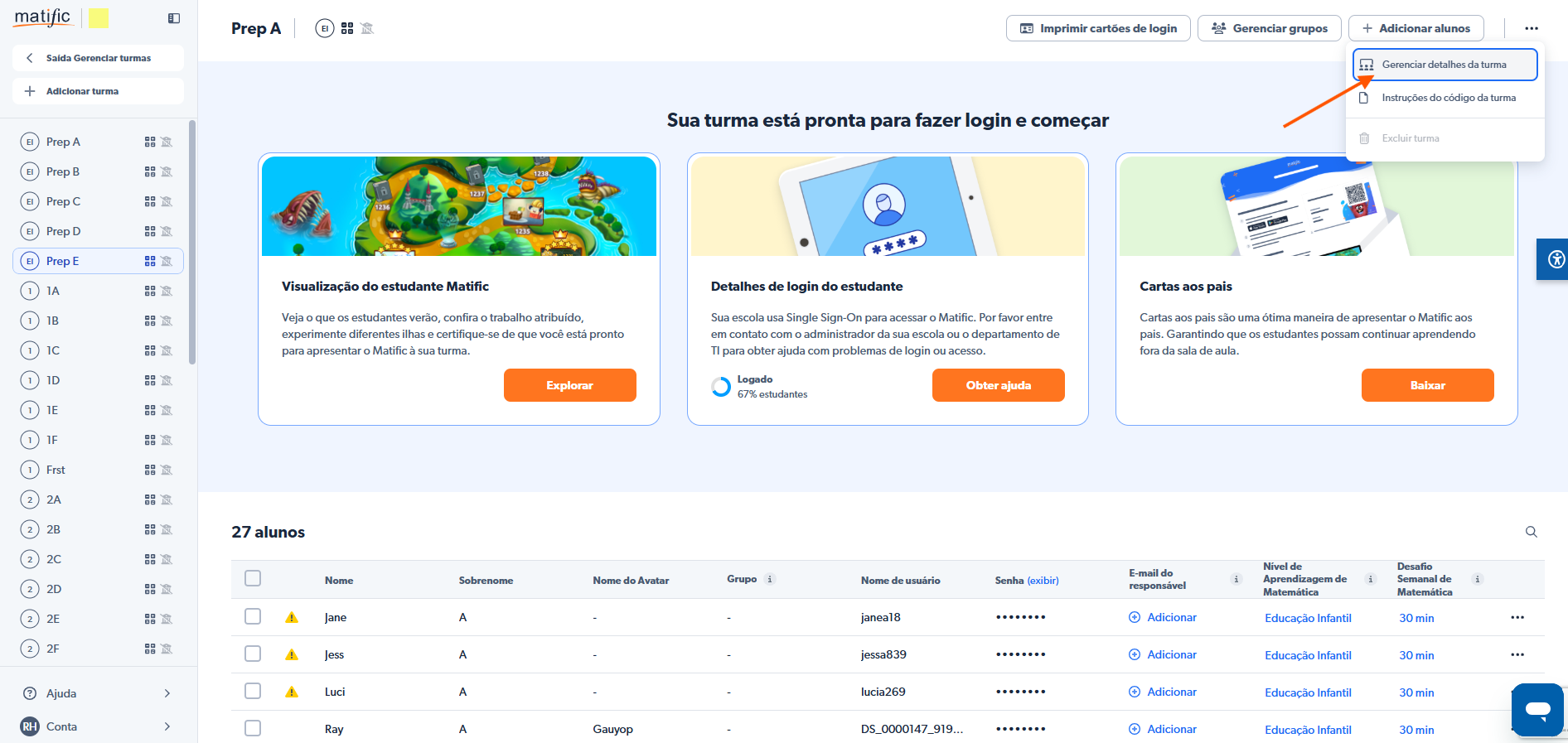Screen dimensions: 1568x743
Task: Open the chat support bubble
Action: pos(1537,709)
